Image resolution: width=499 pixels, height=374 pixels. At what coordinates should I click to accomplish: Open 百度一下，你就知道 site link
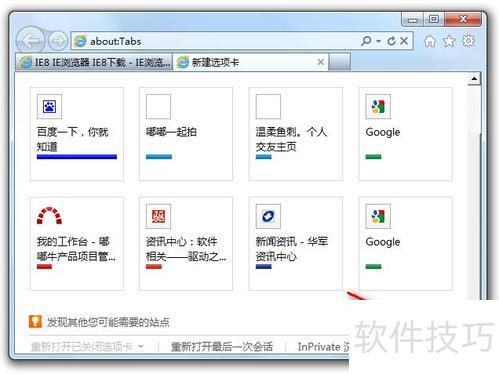tap(73, 139)
